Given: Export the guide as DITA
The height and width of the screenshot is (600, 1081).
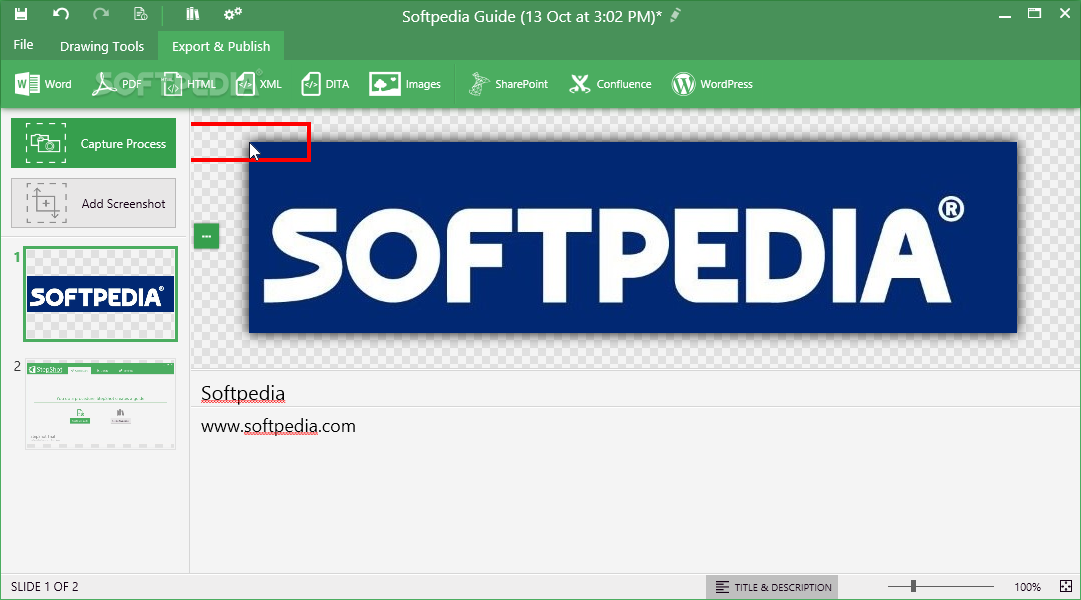Looking at the screenshot, I should 325,84.
